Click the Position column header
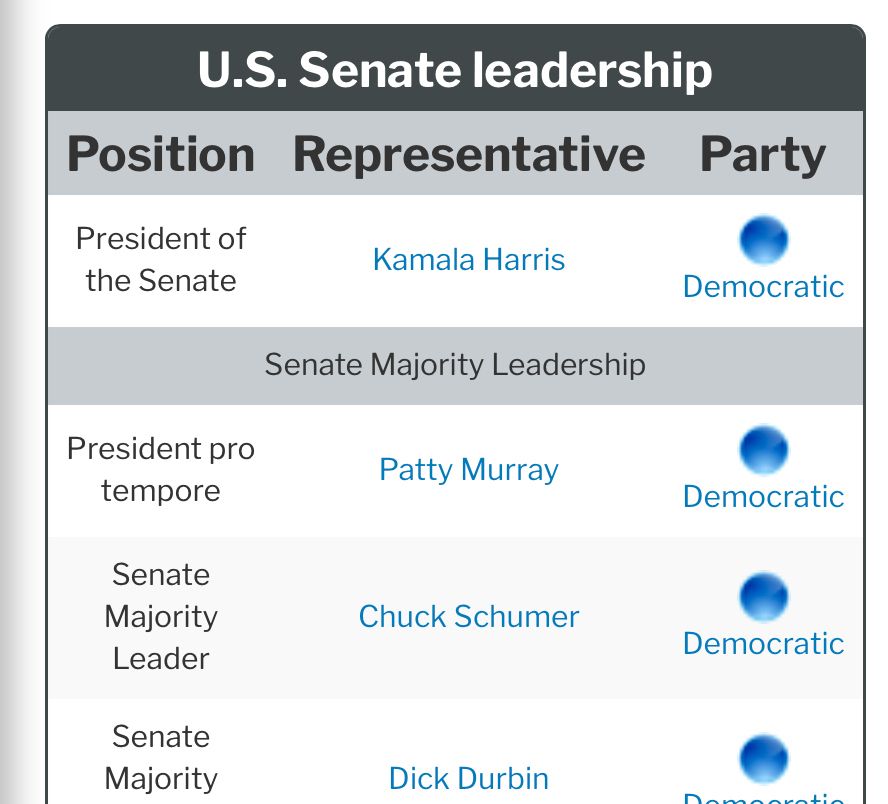Image resolution: width=888 pixels, height=804 pixels. pos(161,155)
